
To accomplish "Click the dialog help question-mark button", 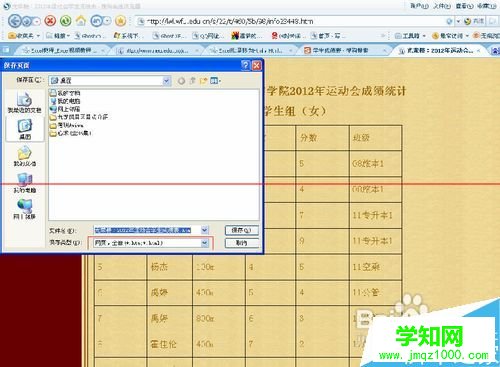I will 245,65.
